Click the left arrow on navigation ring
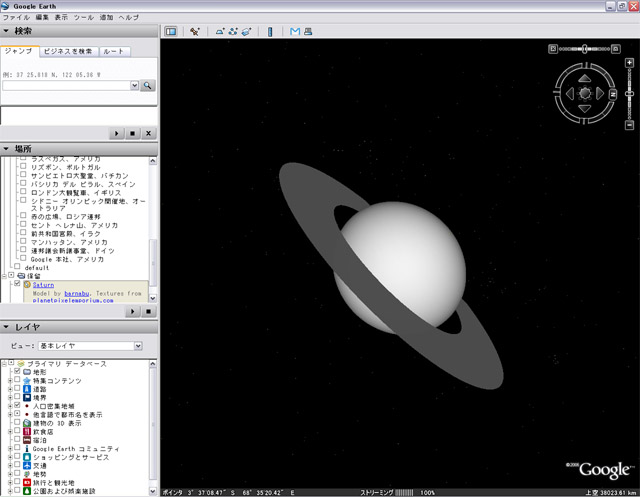This screenshot has height=497, width=640. [569, 93]
